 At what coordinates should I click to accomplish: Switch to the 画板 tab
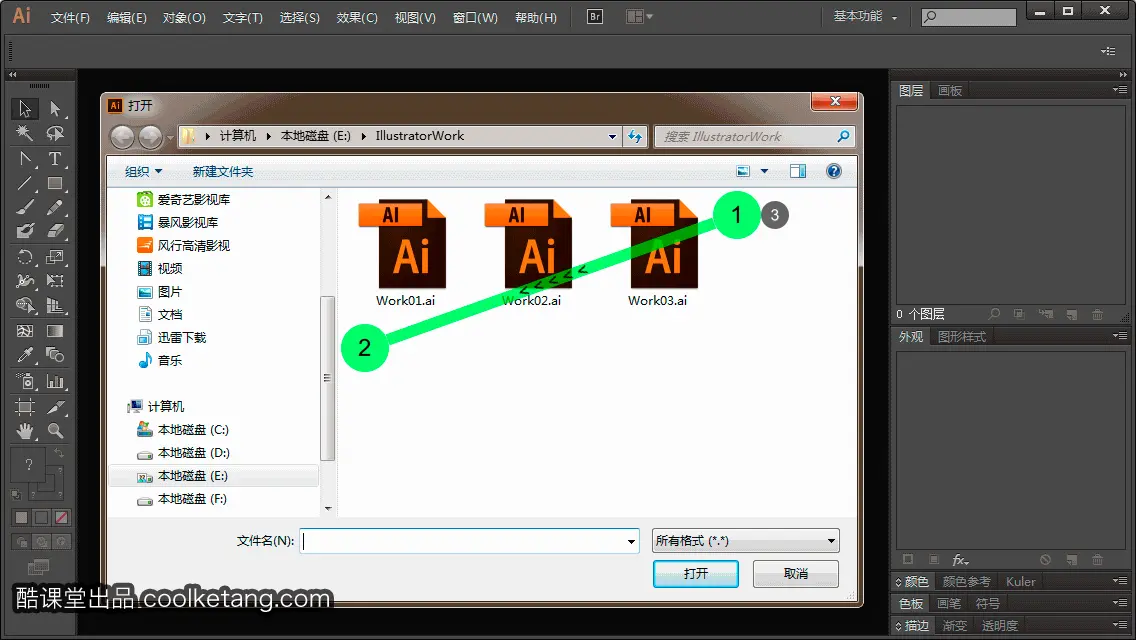pyautogui.click(x=950, y=91)
